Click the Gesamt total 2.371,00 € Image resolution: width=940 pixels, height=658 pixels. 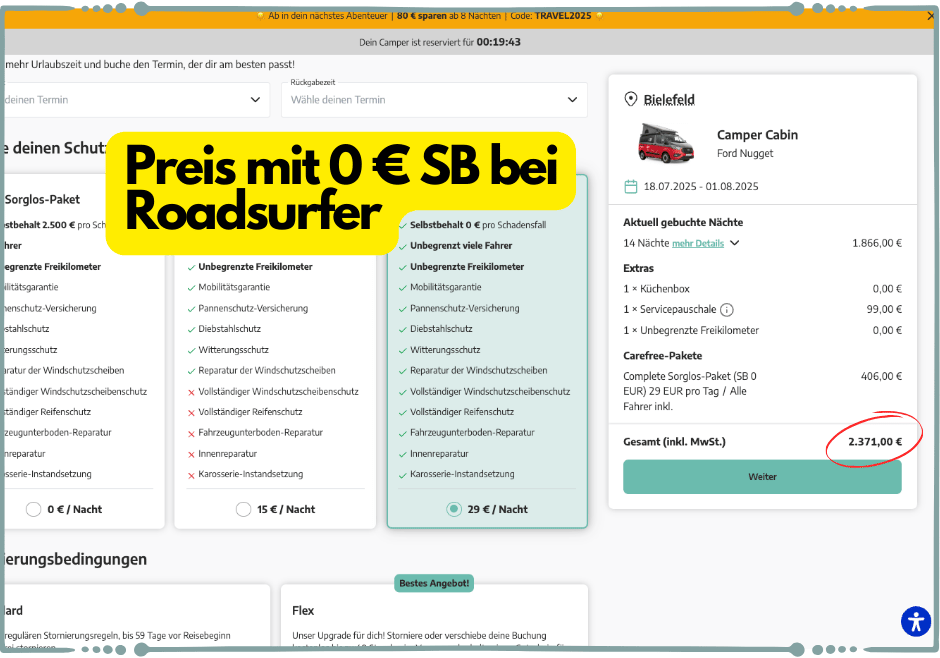(x=875, y=442)
